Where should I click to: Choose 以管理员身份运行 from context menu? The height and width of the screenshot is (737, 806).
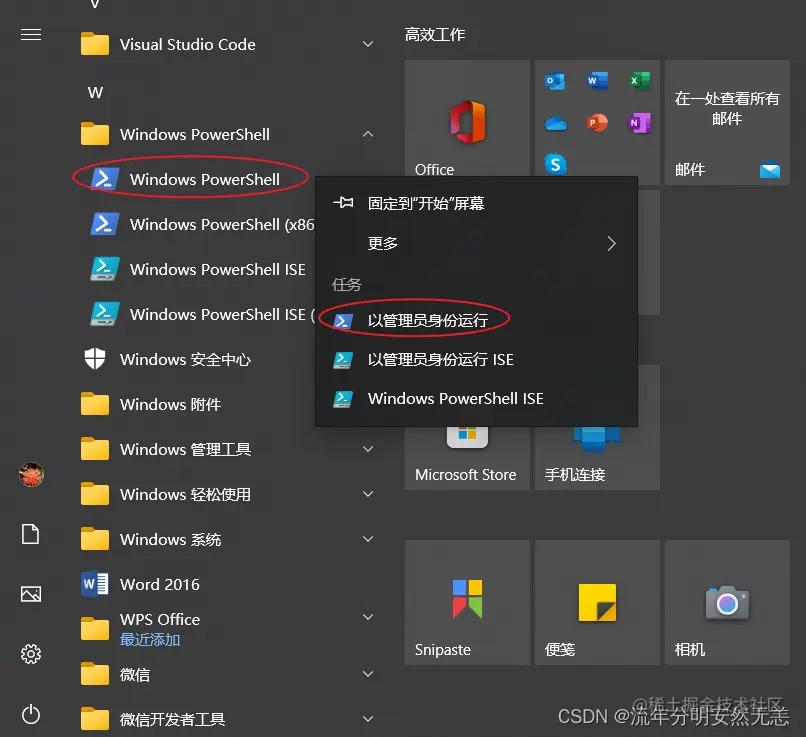tap(476, 320)
